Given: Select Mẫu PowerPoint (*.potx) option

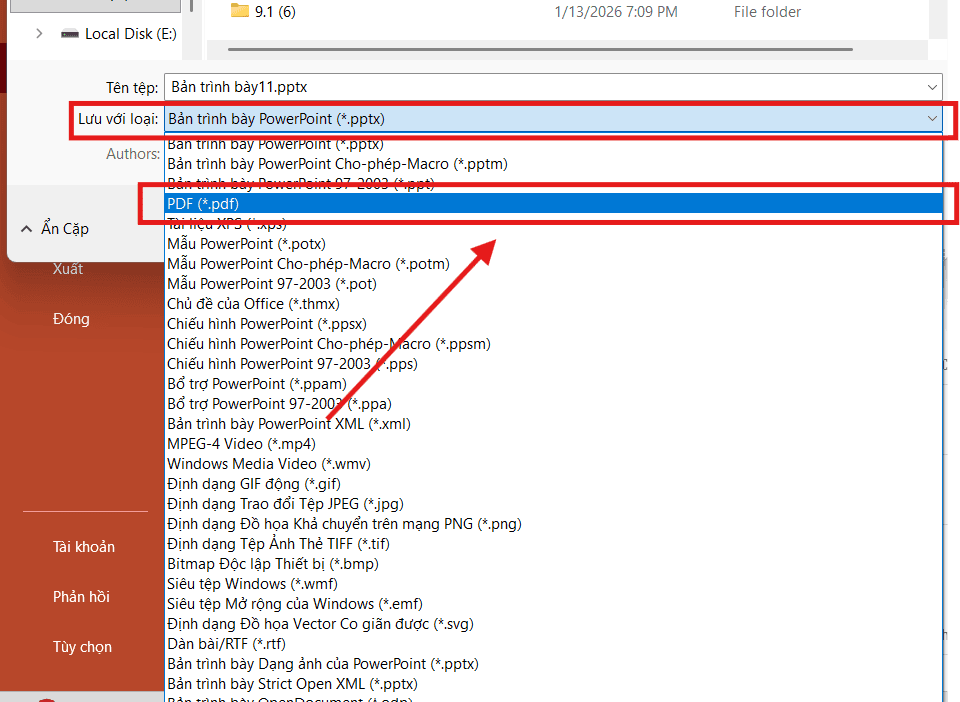Looking at the screenshot, I should (553, 244).
